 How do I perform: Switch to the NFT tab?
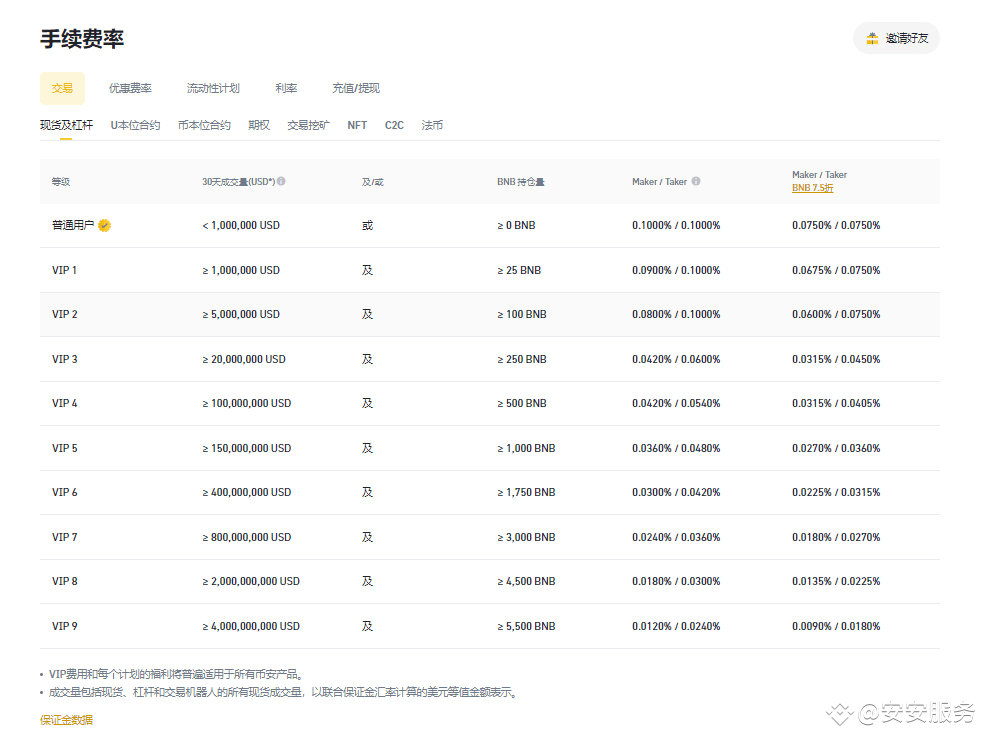coord(357,124)
